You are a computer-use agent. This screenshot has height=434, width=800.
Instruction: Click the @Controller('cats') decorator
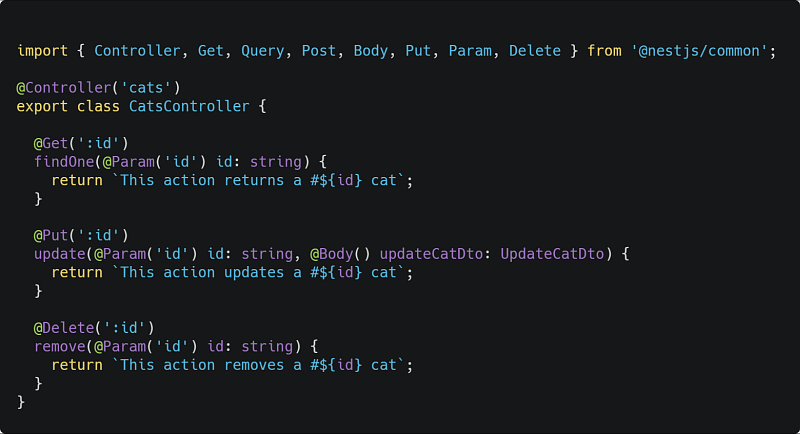click(x=98, y=88)
